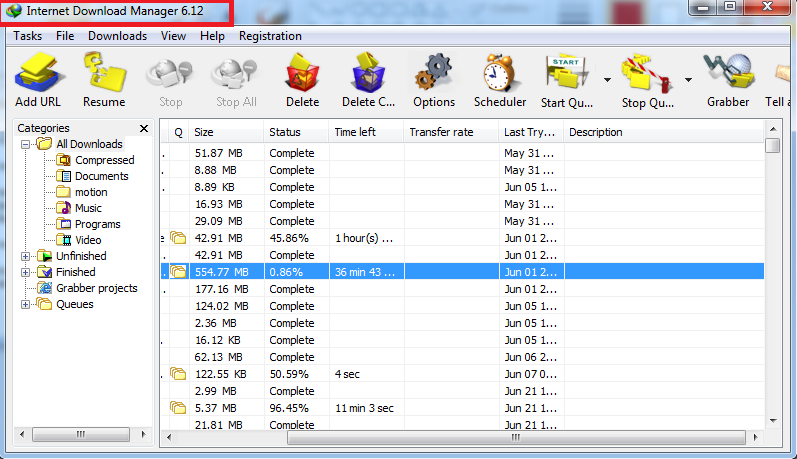Click the 11 min 3 sec cell
Viewport: 797px width, 459px height.
coord(364,408)
